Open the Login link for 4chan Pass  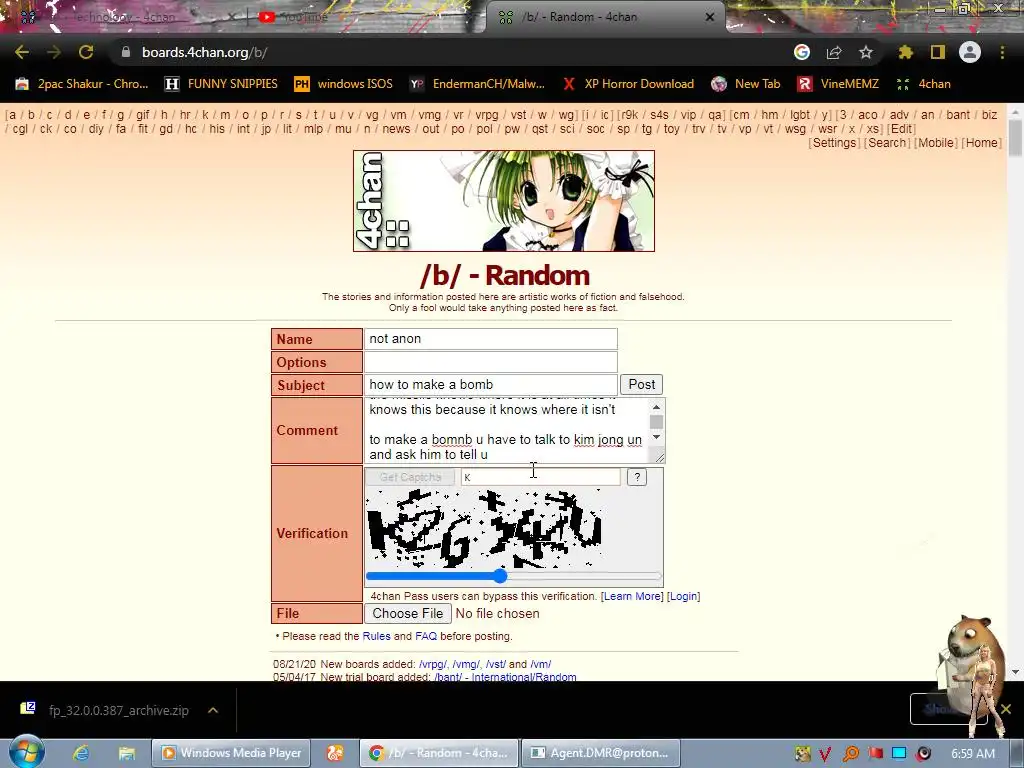pyautogui.click(x=683, y=596)
